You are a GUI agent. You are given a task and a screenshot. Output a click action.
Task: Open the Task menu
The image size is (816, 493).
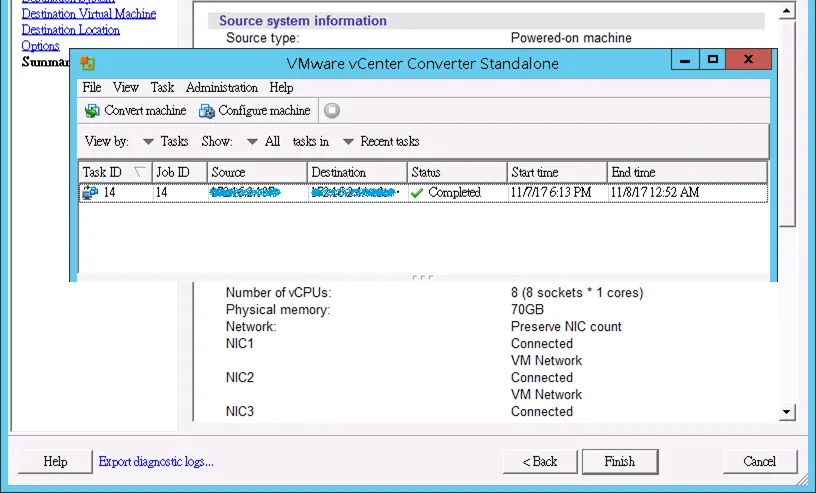[162, 87]
